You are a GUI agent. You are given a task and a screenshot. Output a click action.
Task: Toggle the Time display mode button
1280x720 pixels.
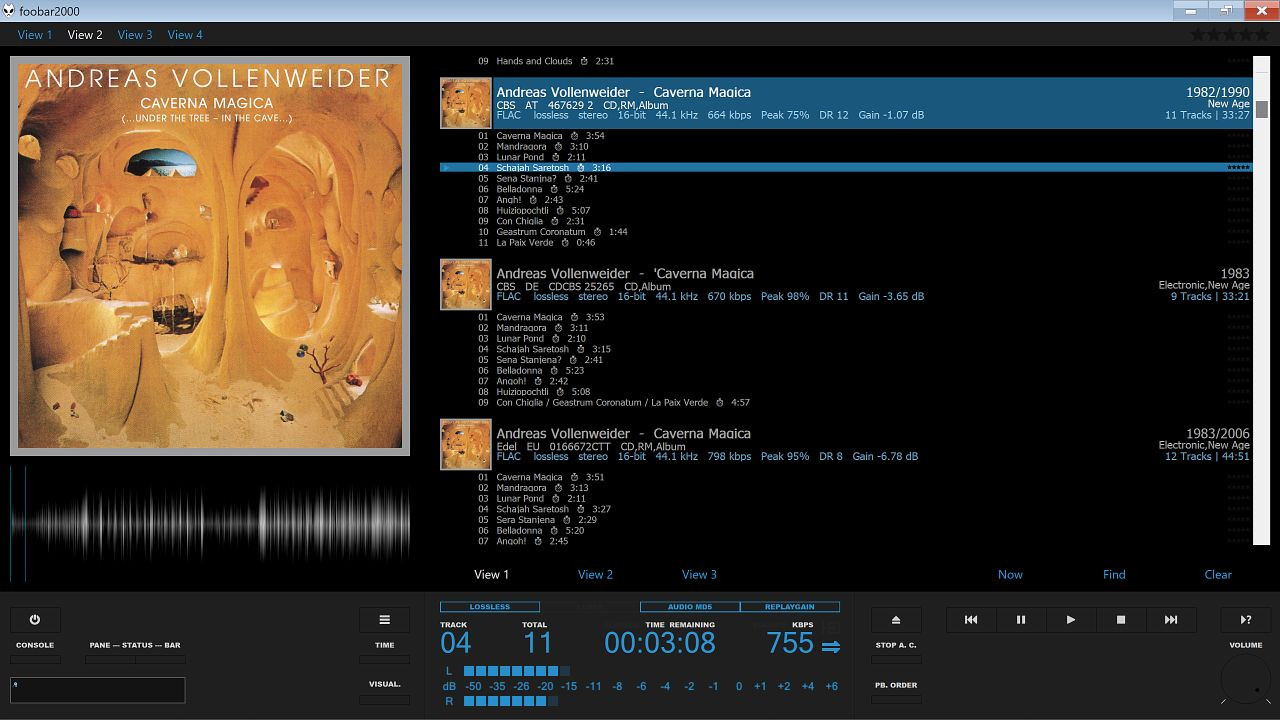pyautogui.click(x=384, y=659)
